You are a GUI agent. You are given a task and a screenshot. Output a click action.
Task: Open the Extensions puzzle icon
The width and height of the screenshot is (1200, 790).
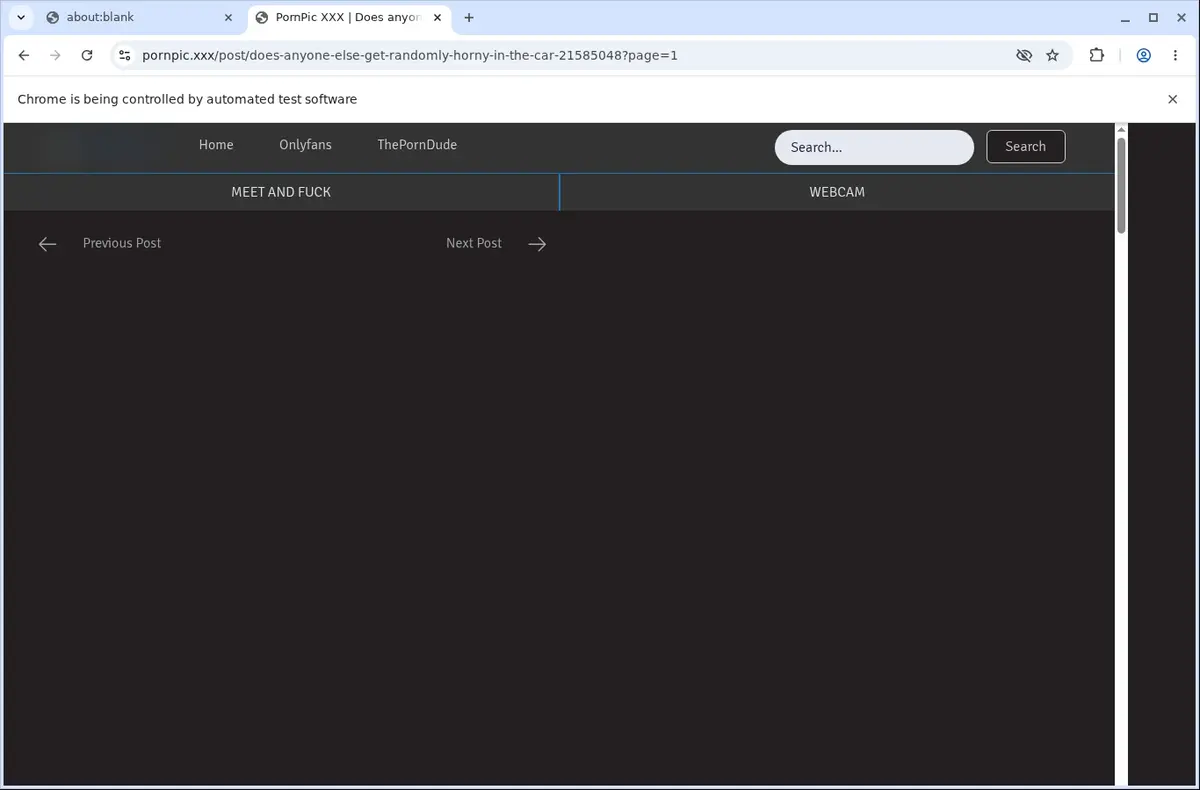click(x=1097, y=56)
